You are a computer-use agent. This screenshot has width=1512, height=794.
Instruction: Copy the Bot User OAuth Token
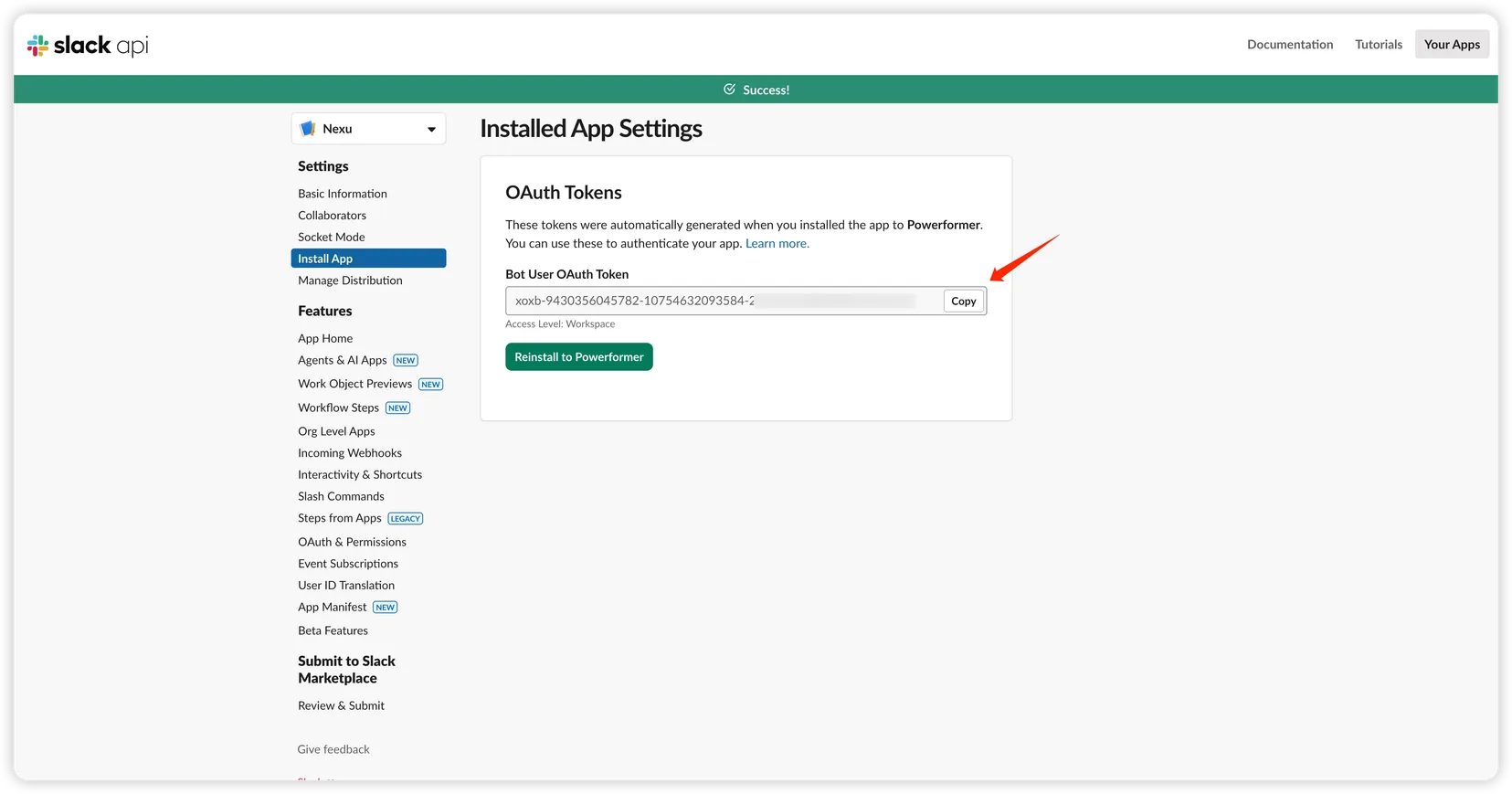[x=963, y=302]
